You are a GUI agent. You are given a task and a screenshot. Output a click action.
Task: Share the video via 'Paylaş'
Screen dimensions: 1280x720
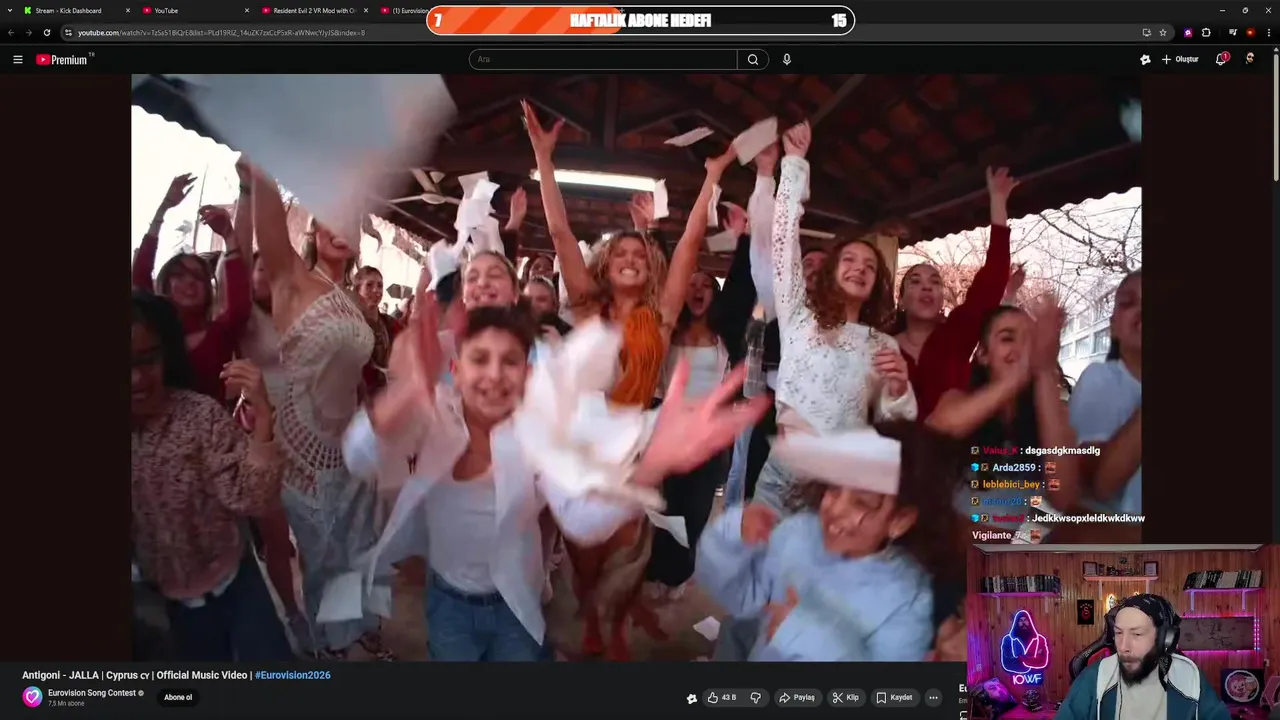pyautogui.click(x=797, y=697)
